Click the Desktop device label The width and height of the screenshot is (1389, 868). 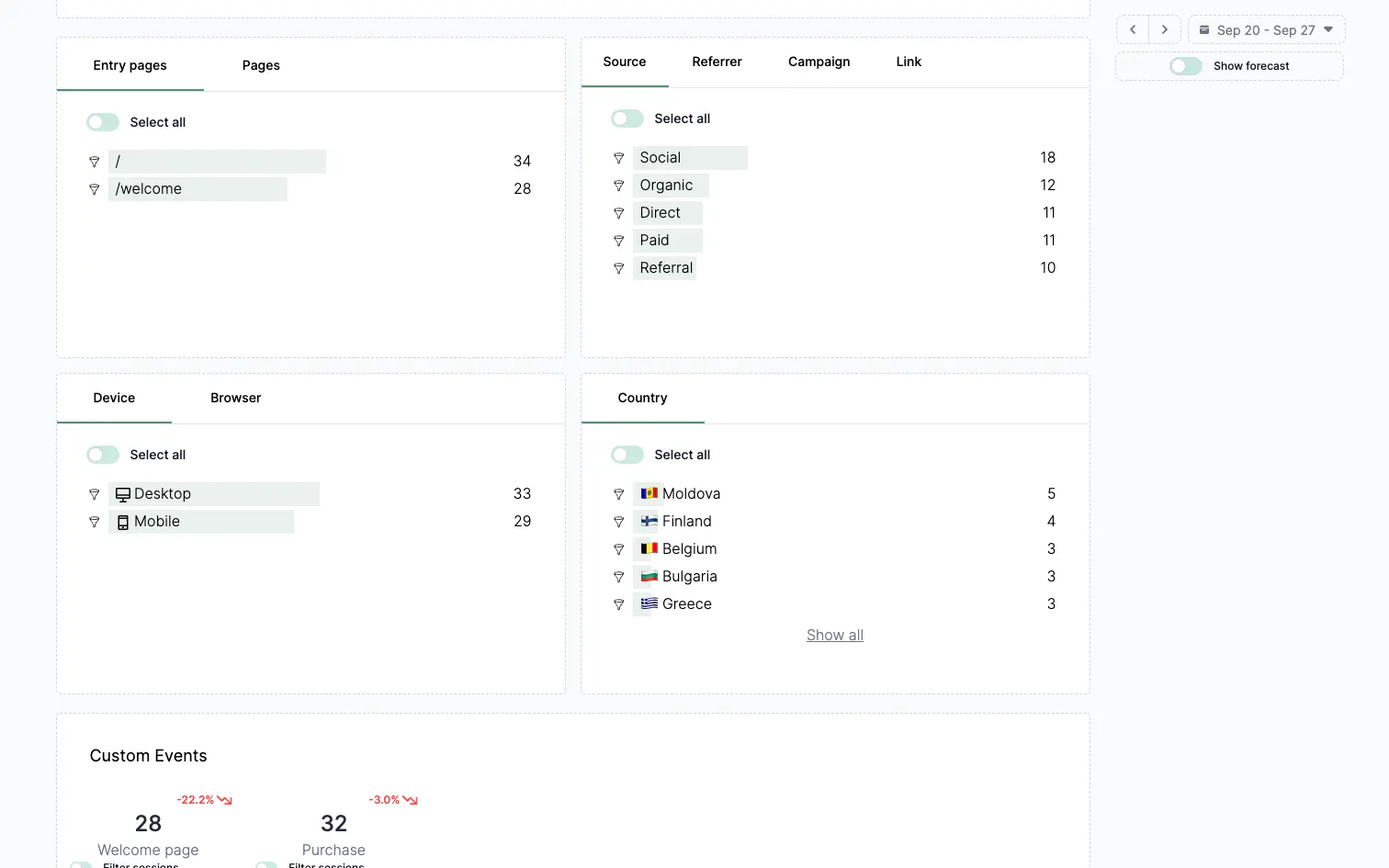[163, 494]
